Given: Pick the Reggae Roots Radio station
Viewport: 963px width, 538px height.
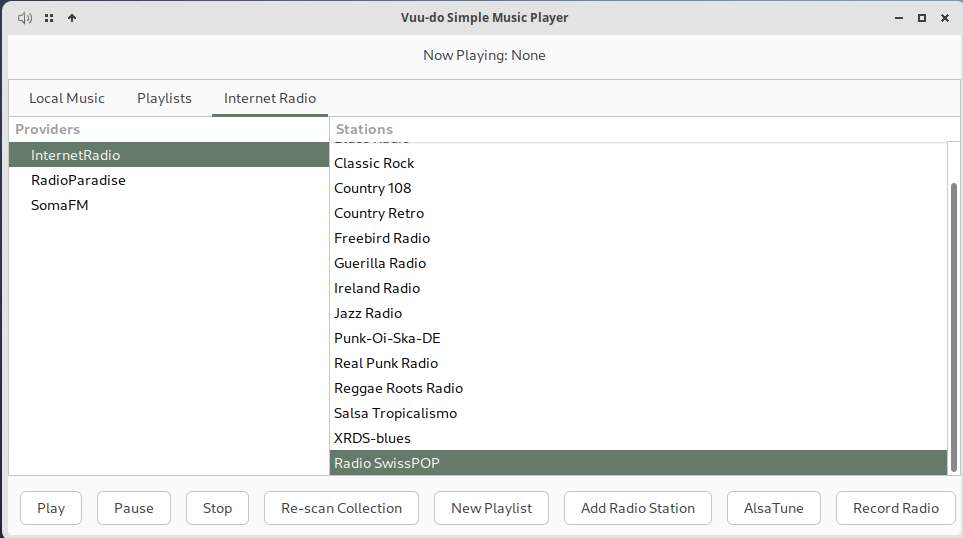Looking at the screenshot, I should tap(398, 388).
